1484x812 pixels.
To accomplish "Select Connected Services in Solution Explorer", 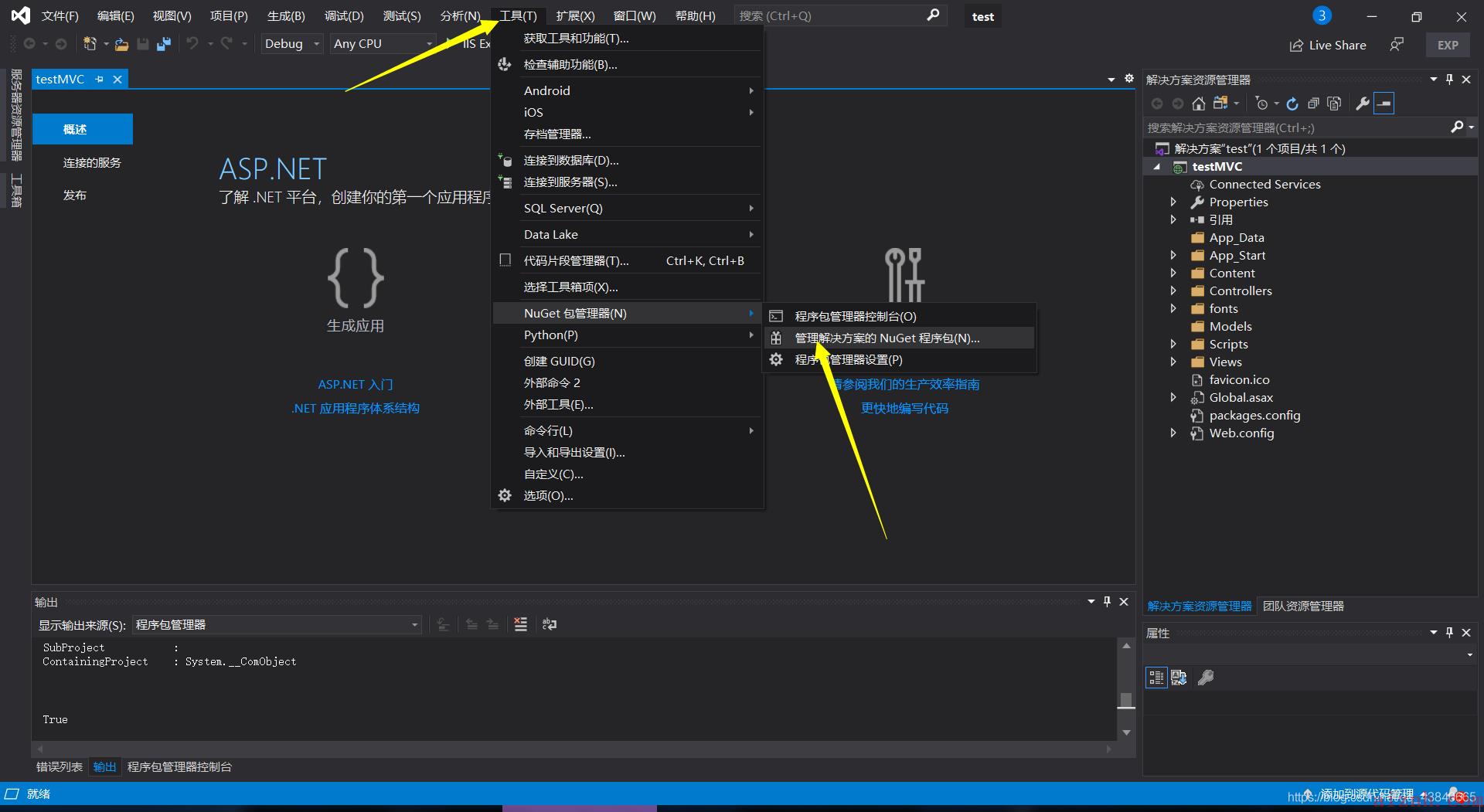I will pyautogui.click(x=1264, y=184).
